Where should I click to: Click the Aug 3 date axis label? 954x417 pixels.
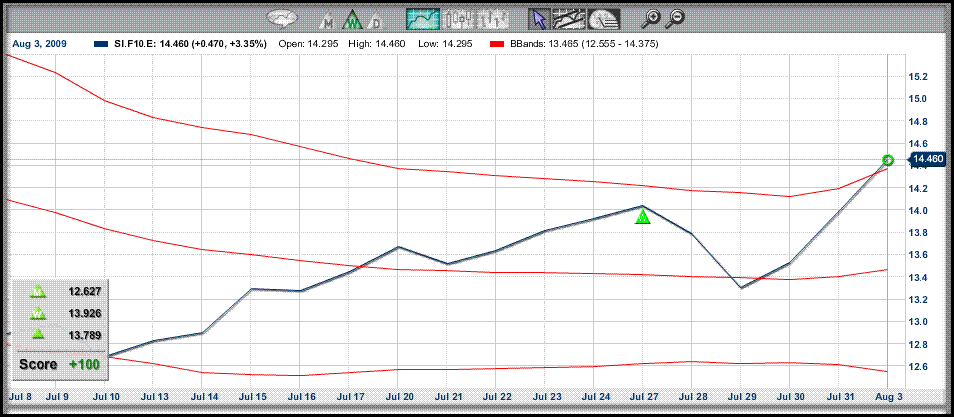(x=888, y=396)
